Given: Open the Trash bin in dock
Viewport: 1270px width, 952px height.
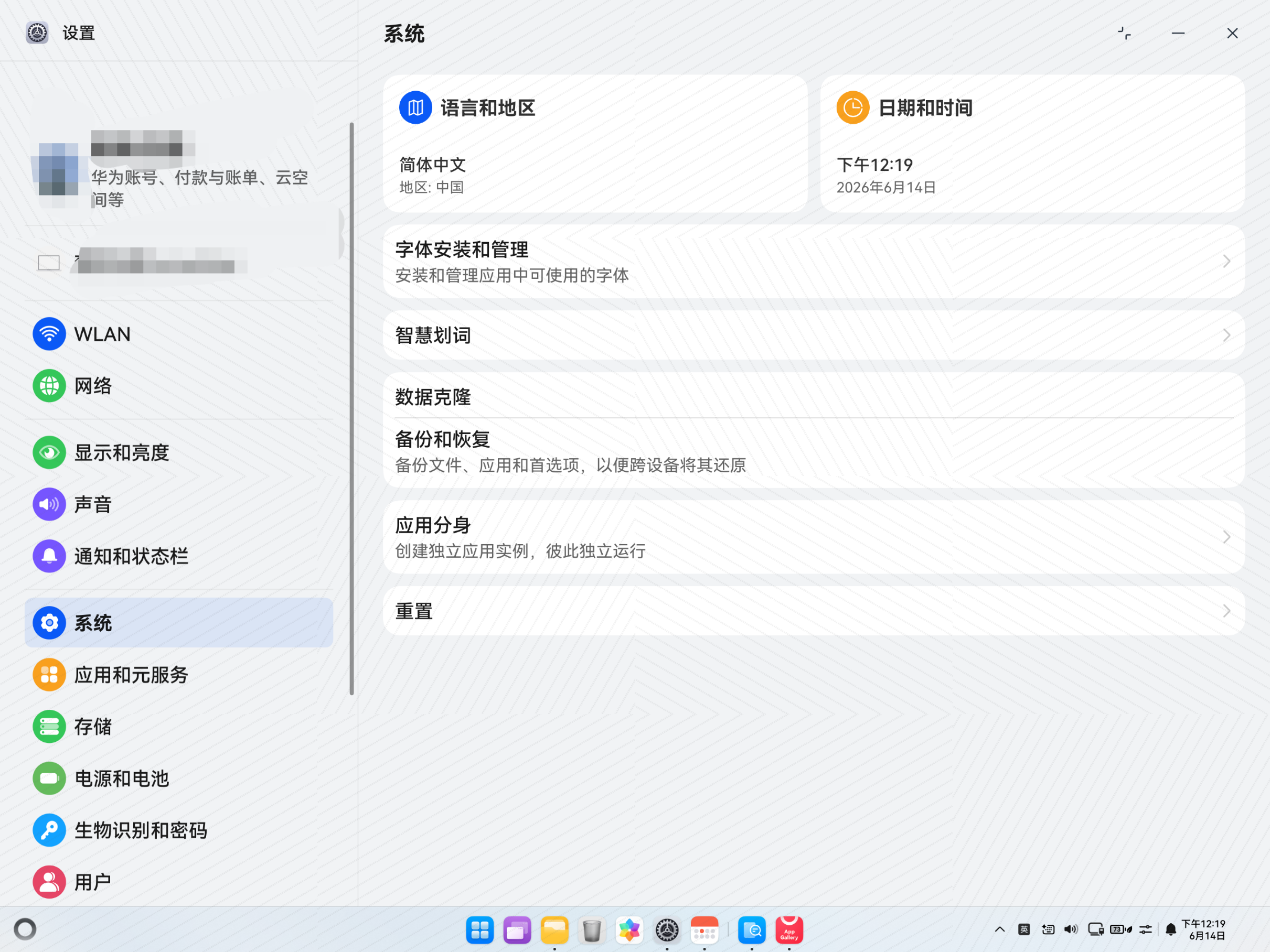Looking at the screenshot, I should click(x=592, y=930).
